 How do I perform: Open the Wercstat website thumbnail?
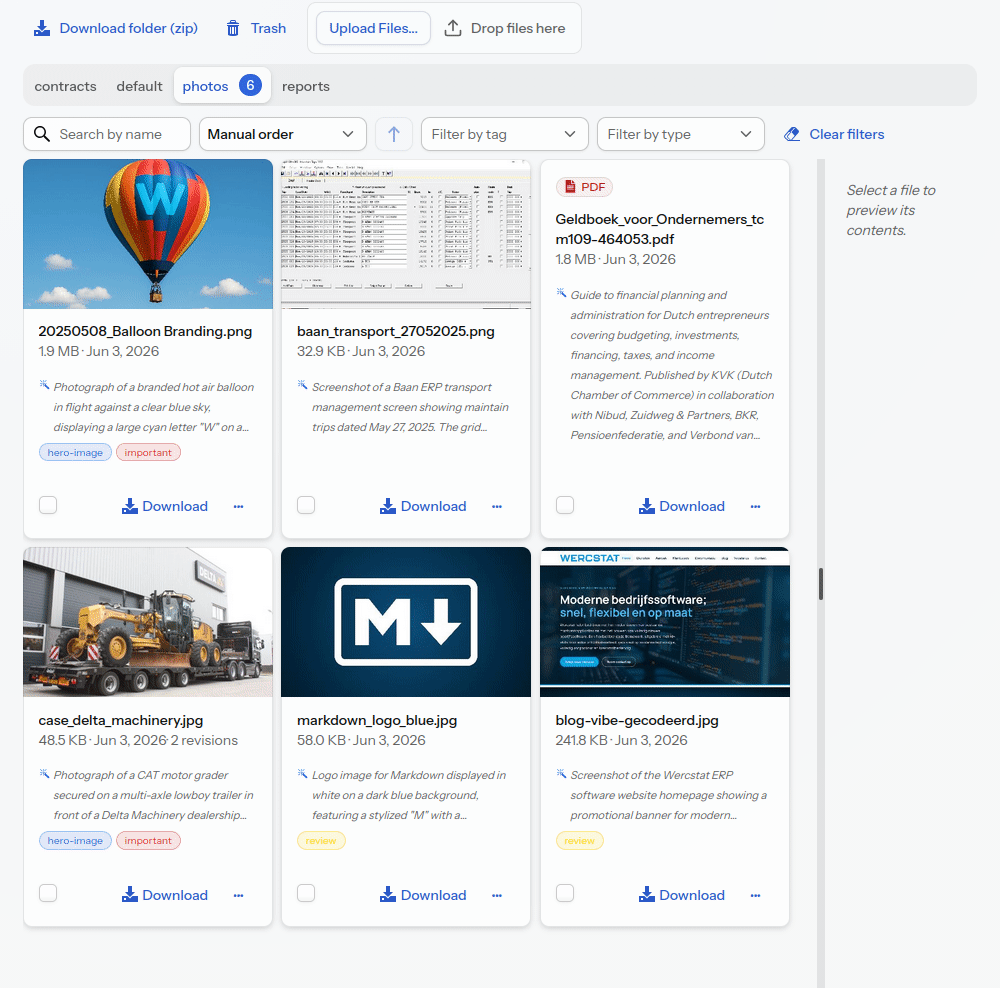[665, 622]
